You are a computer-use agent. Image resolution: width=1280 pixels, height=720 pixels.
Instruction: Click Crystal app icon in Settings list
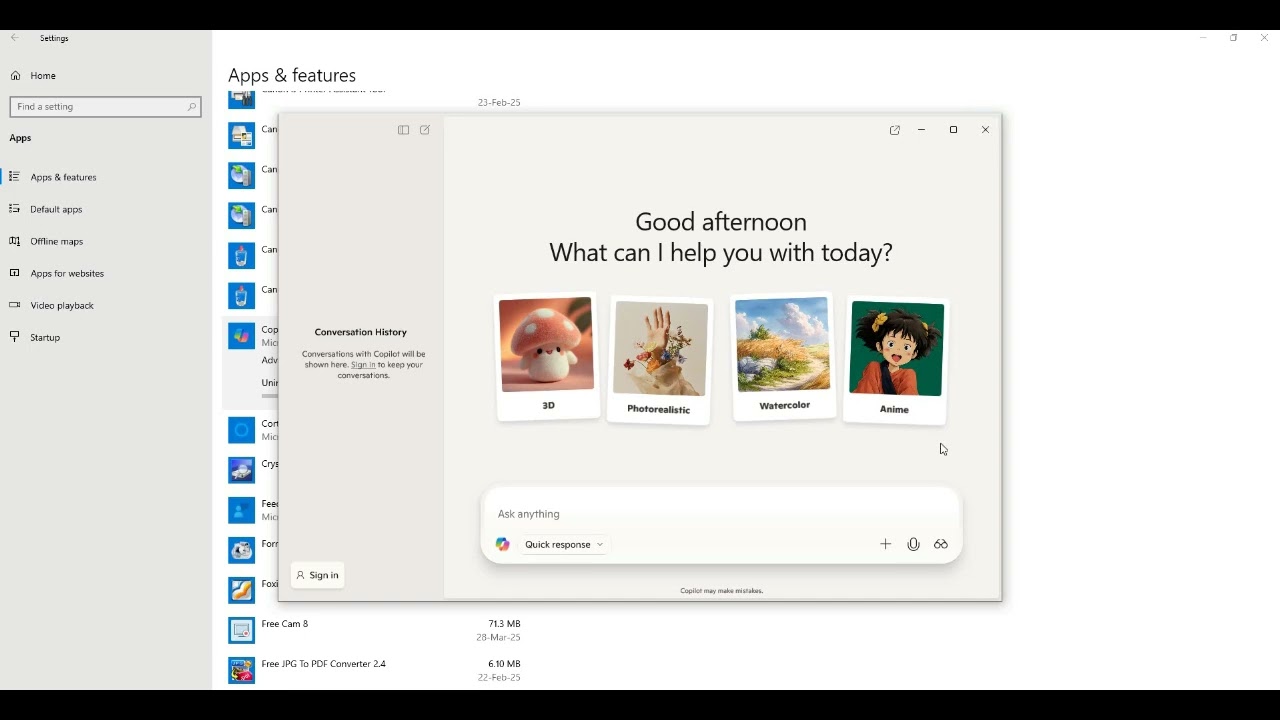coord(241,470)
